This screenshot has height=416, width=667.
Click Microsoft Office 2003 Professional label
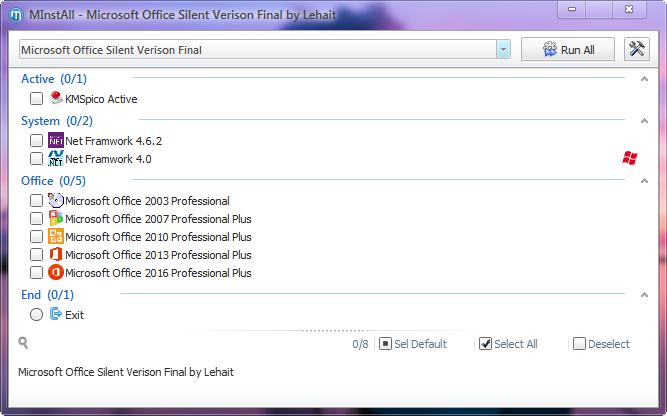click(x=147, y=201)
